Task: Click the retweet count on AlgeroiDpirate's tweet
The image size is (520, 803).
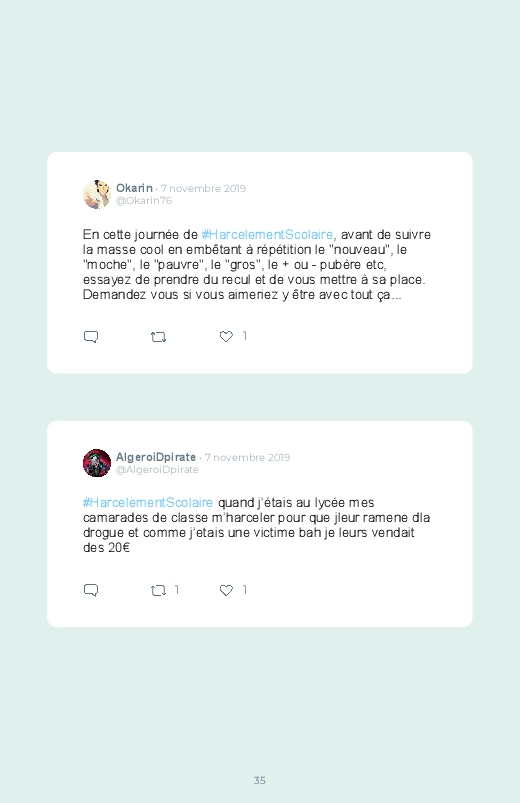Action: [x=177, y=590]
